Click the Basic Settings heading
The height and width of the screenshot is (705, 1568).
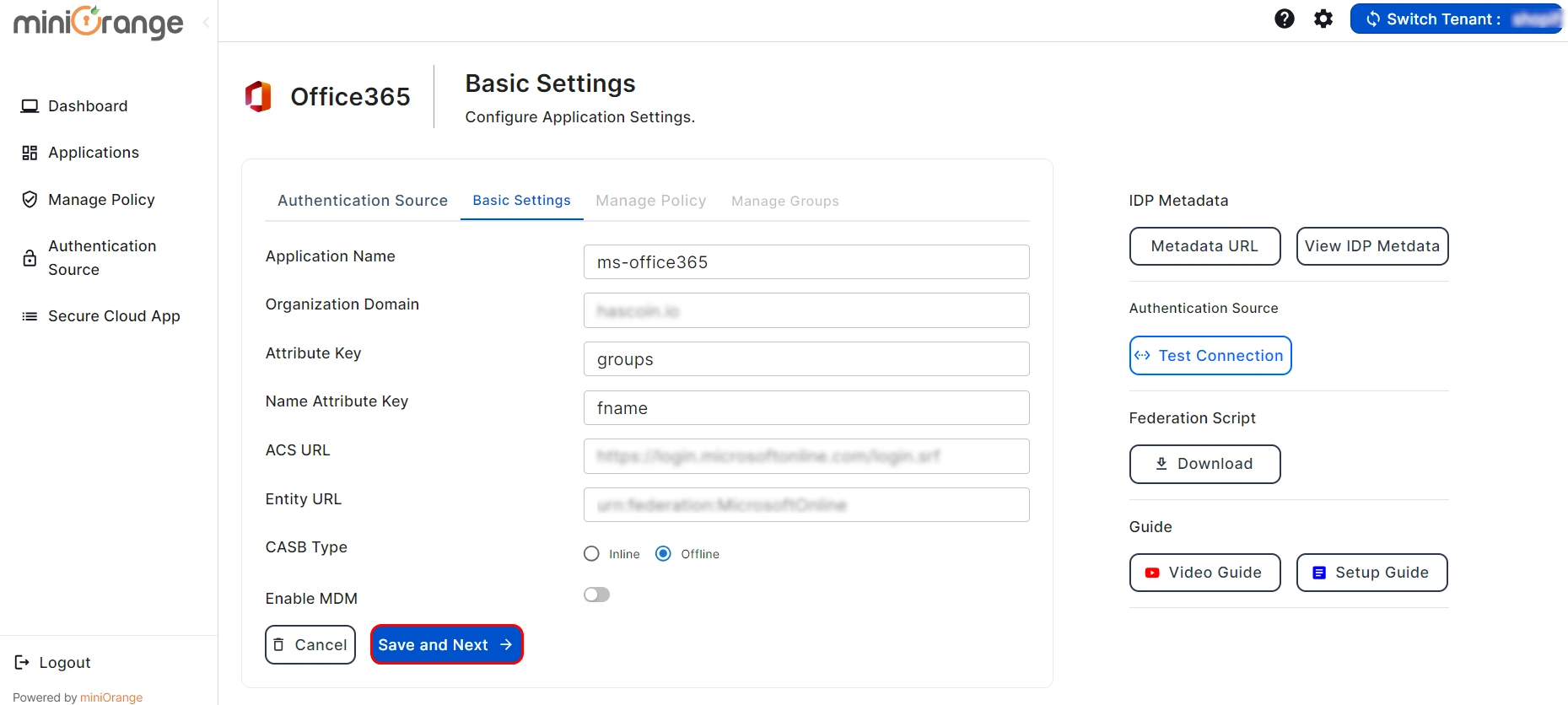pos(550,83)
